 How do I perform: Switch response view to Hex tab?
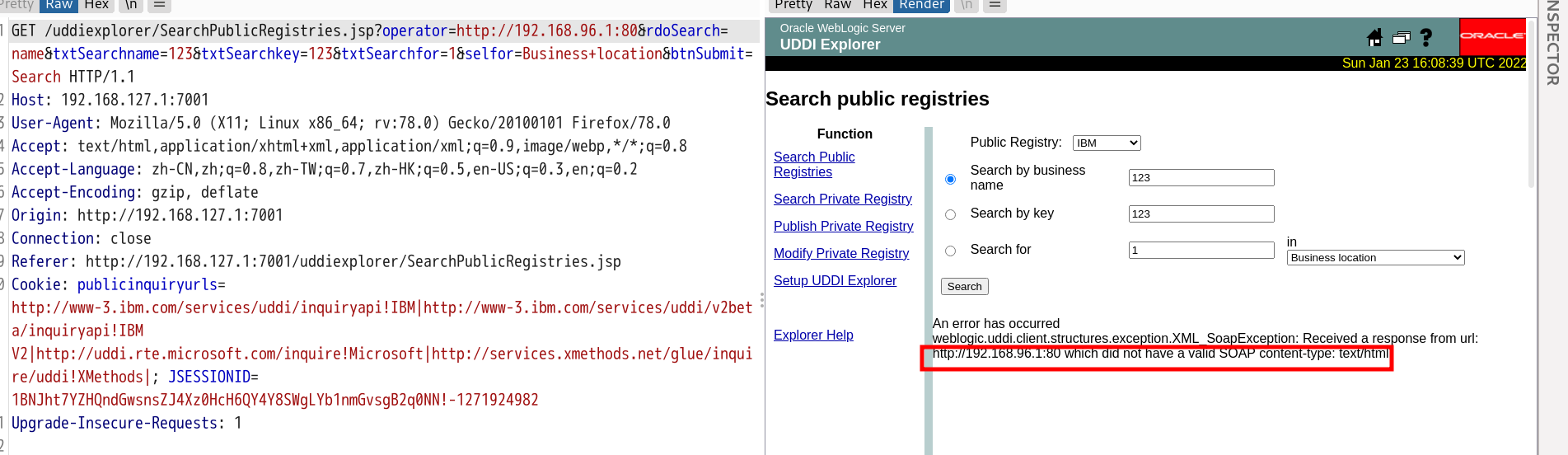(x=875, y=5)
